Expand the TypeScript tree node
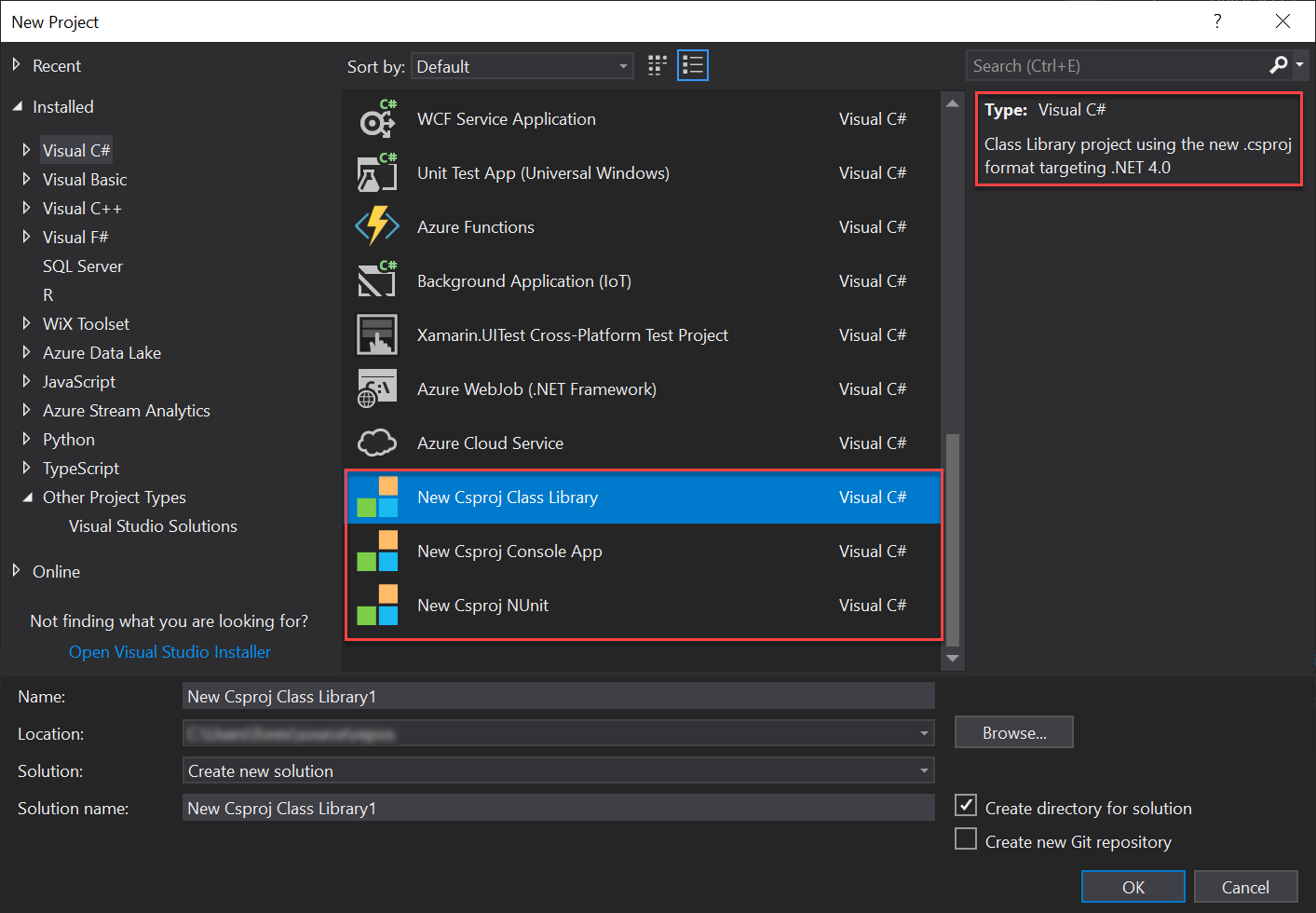 [x=26, y=468]
